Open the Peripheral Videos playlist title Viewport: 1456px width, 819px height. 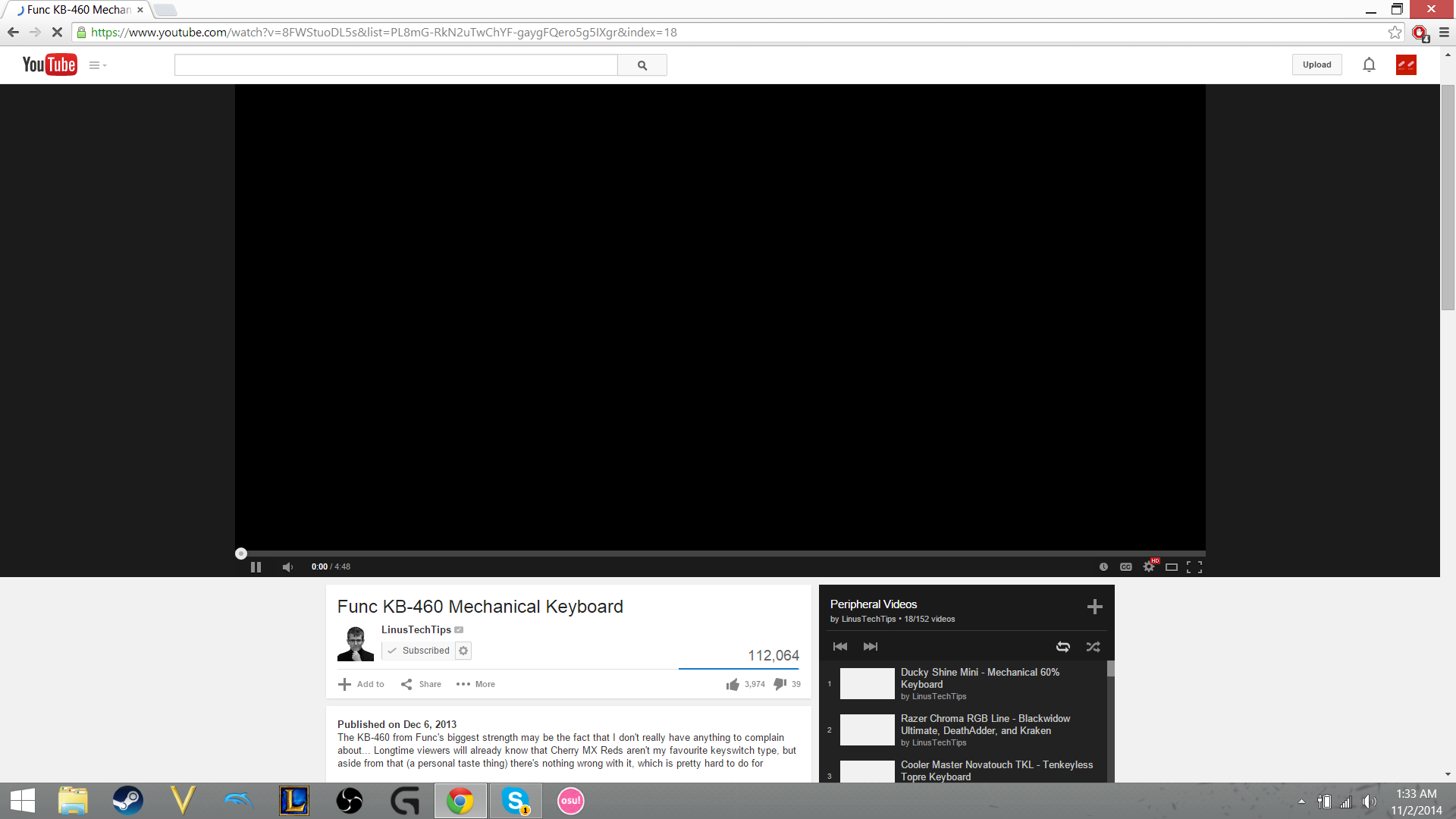click(874, 604)
